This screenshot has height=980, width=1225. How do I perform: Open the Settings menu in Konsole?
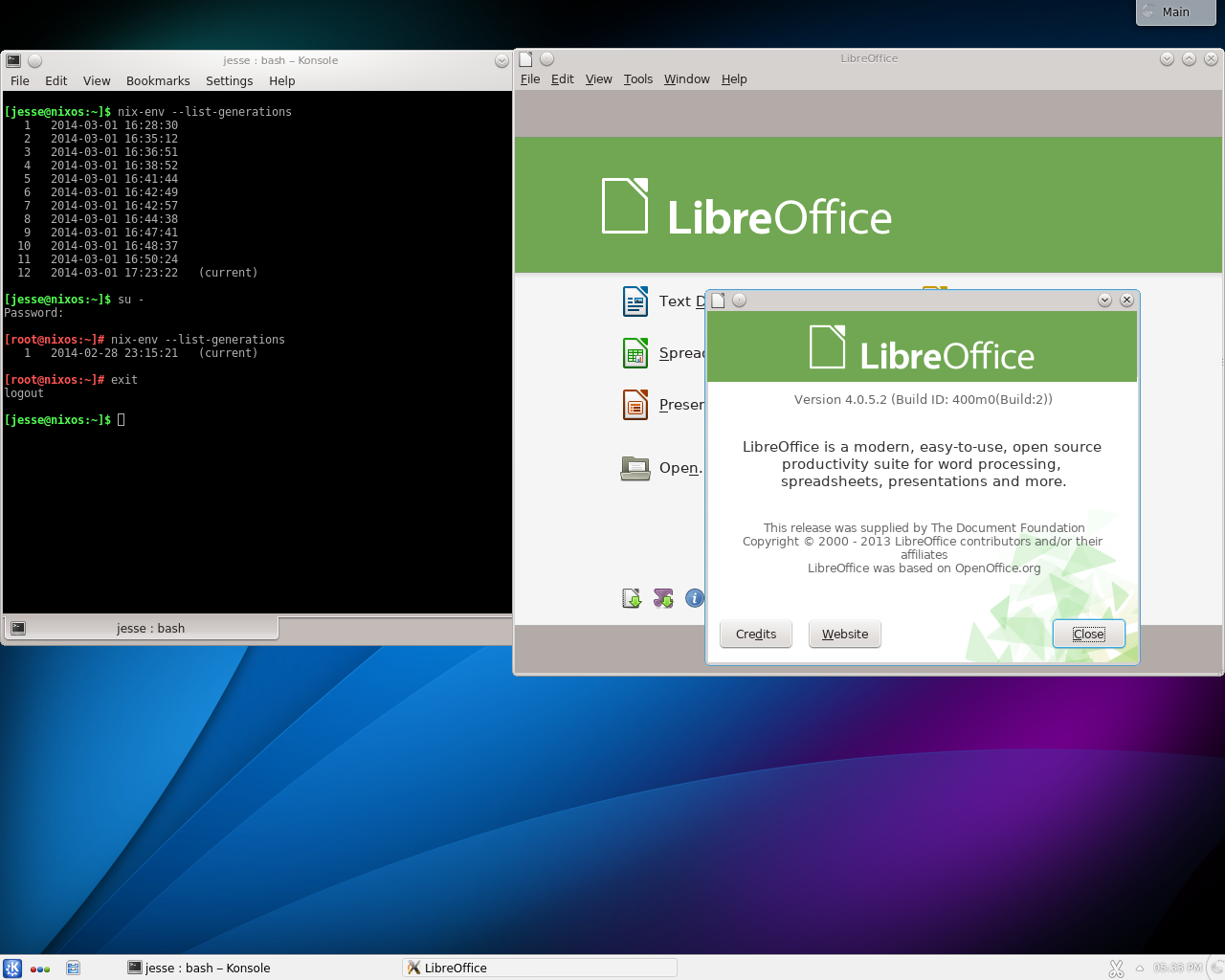tap(230, 81)
